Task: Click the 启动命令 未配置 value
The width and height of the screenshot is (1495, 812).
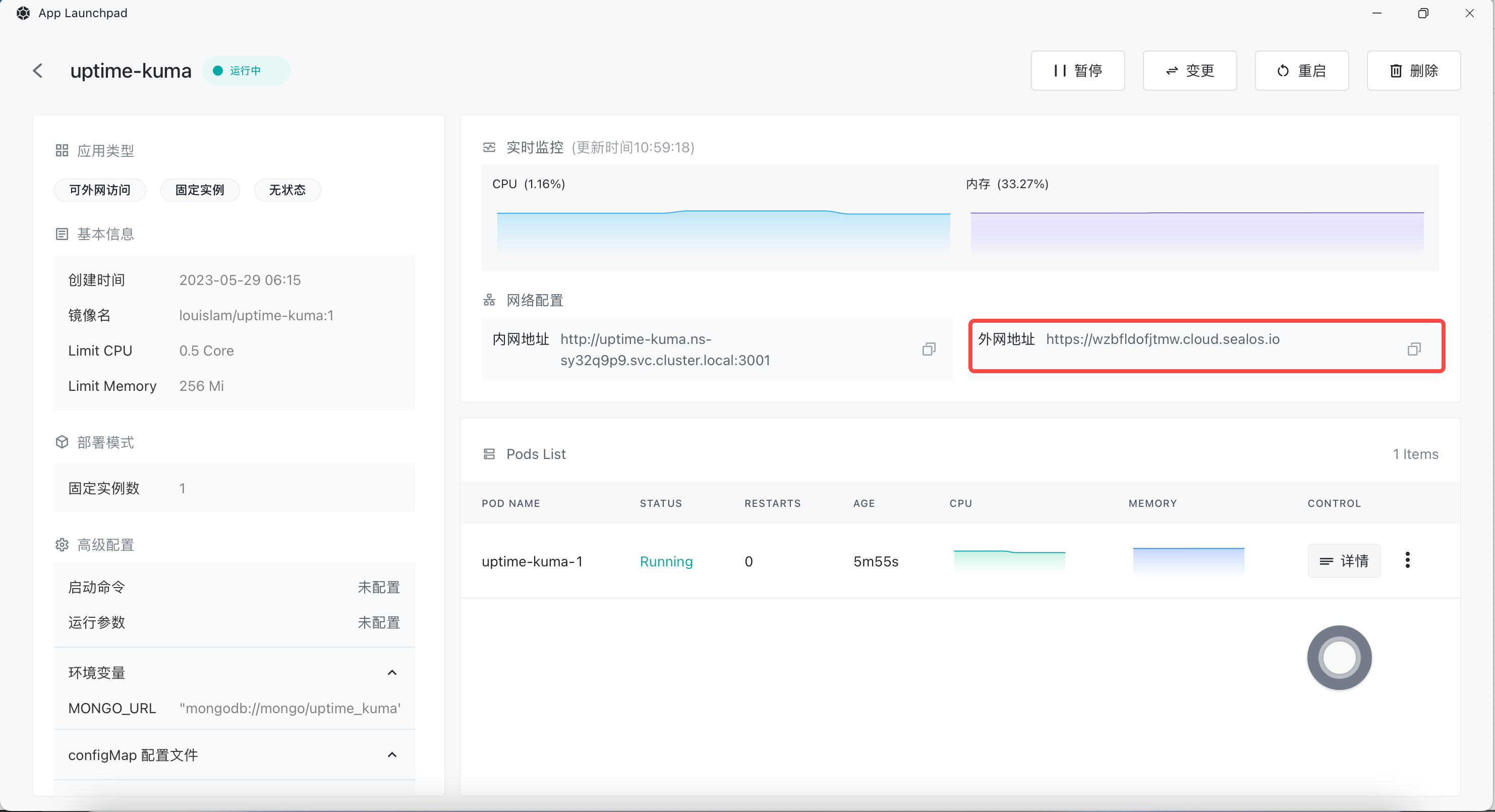Action: tap(379, 587)
